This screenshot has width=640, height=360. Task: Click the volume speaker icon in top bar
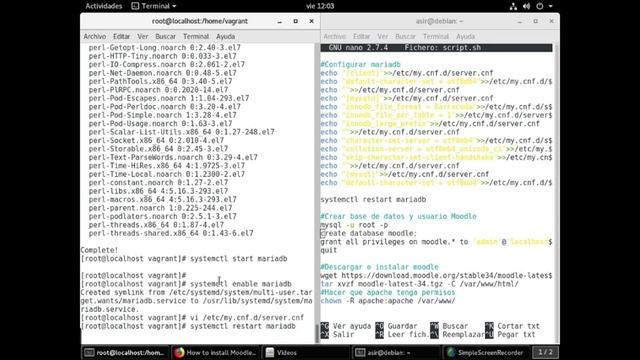coord(526,6)
